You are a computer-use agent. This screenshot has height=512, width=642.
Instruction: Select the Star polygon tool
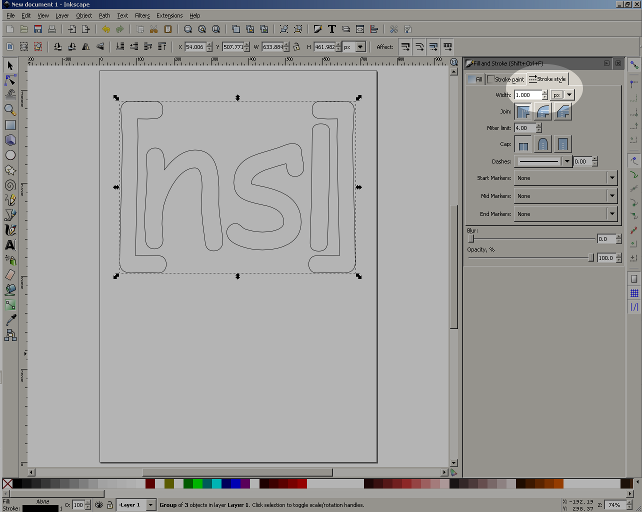point(10,170)
